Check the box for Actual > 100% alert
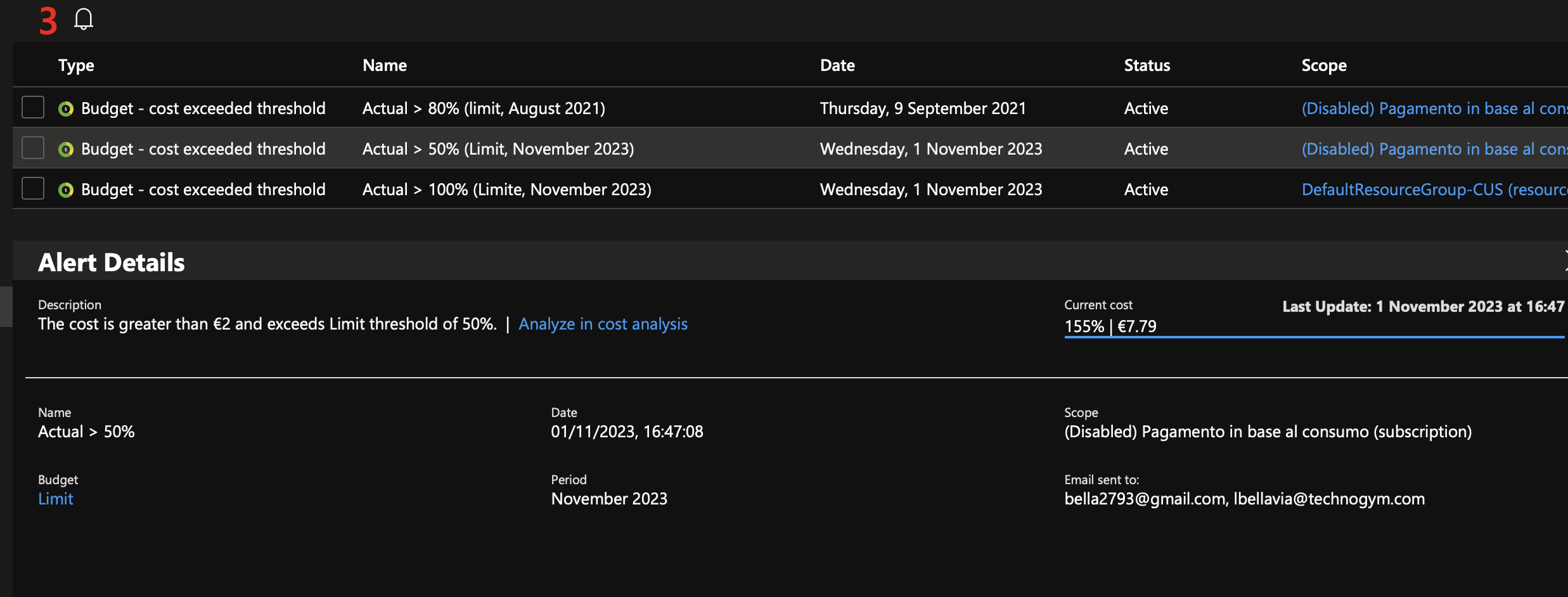Viewport: 1568px width, 597px height. [33, 189]
